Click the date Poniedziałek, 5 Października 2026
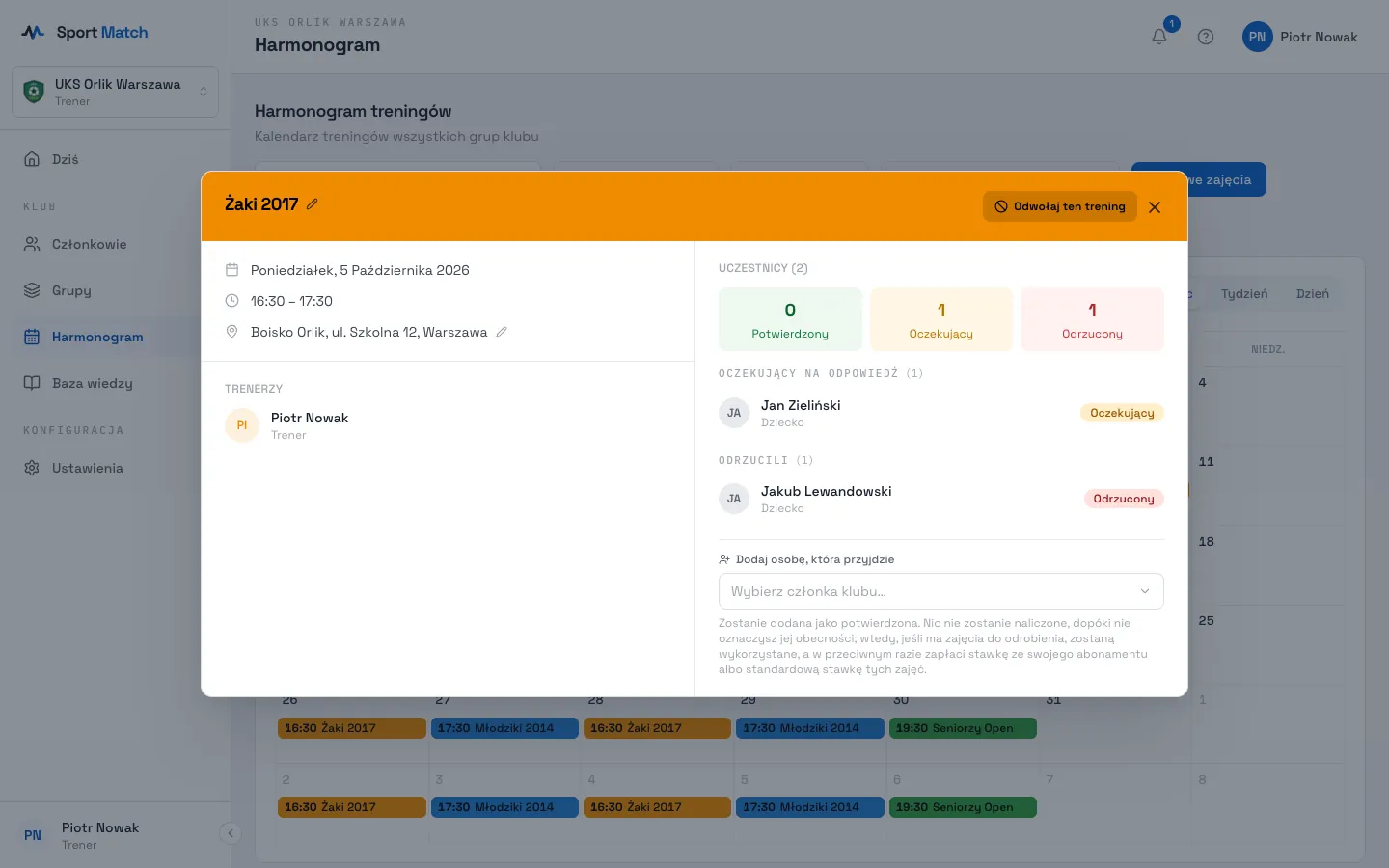Screen dimensions: 1389x868 pos(360,270)
